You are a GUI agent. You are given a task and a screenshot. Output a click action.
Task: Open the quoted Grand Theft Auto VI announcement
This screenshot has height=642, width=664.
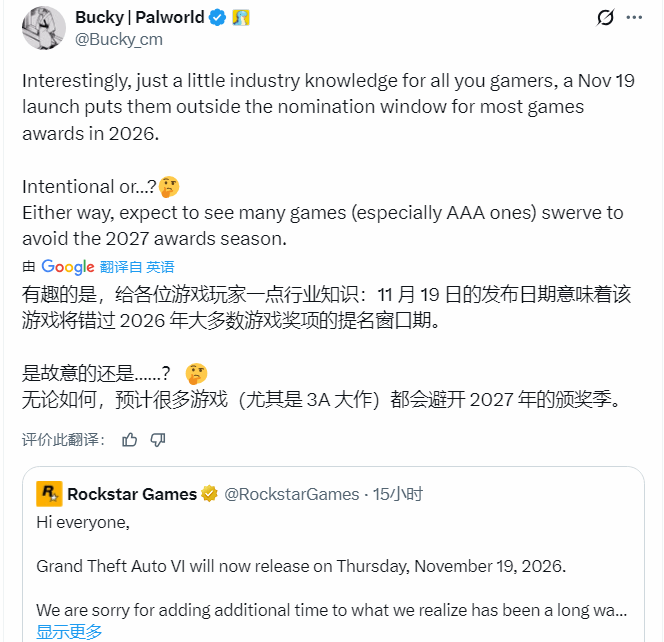(x=301, y=566)
